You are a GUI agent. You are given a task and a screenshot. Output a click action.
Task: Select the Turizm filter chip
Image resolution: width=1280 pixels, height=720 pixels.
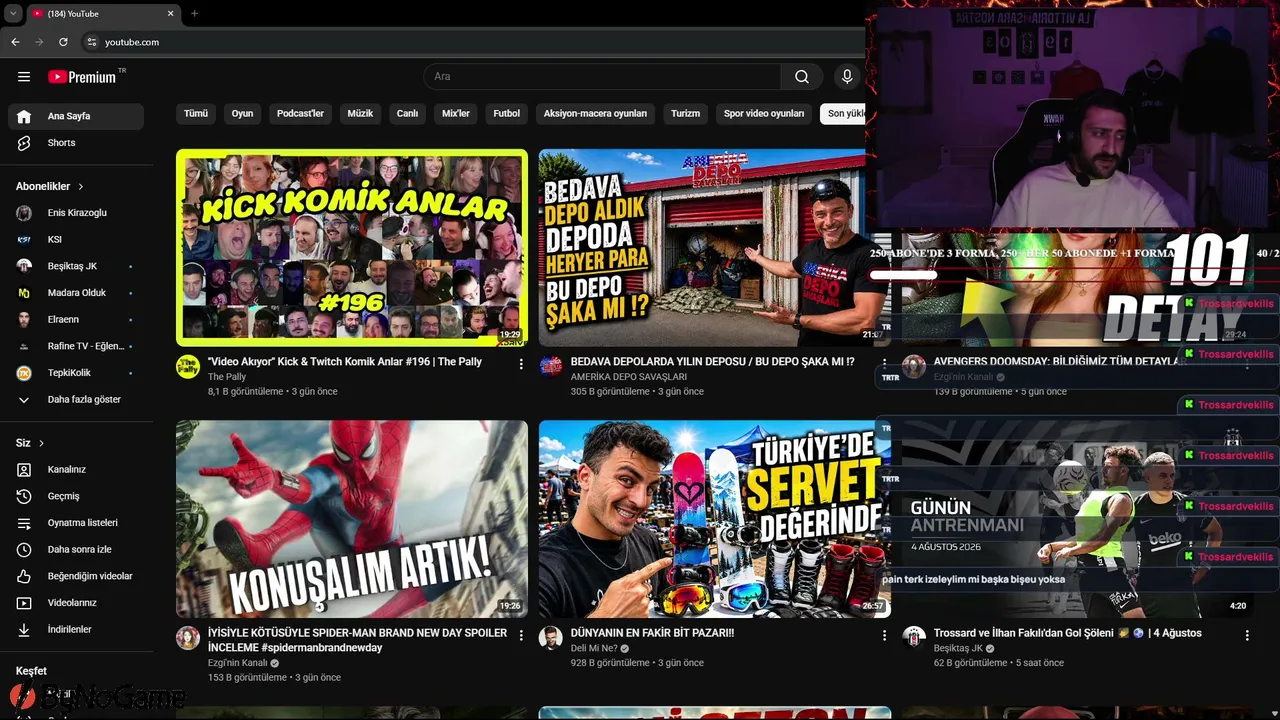pos(685,114)
